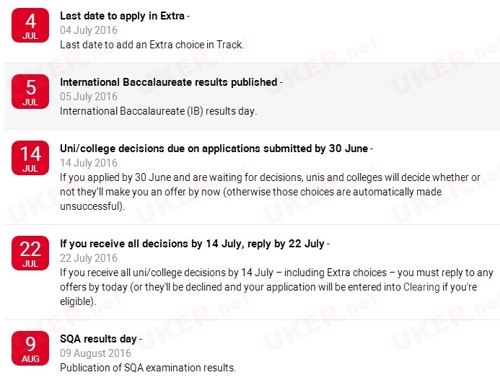Click the '22 July 2016' date text
This screenshot has width=500, height=380.
[x=89, y=258]
